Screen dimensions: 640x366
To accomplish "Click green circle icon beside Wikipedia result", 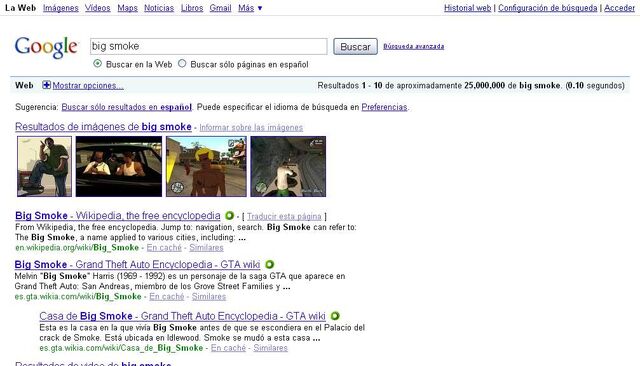I will [x=229, y=215].
